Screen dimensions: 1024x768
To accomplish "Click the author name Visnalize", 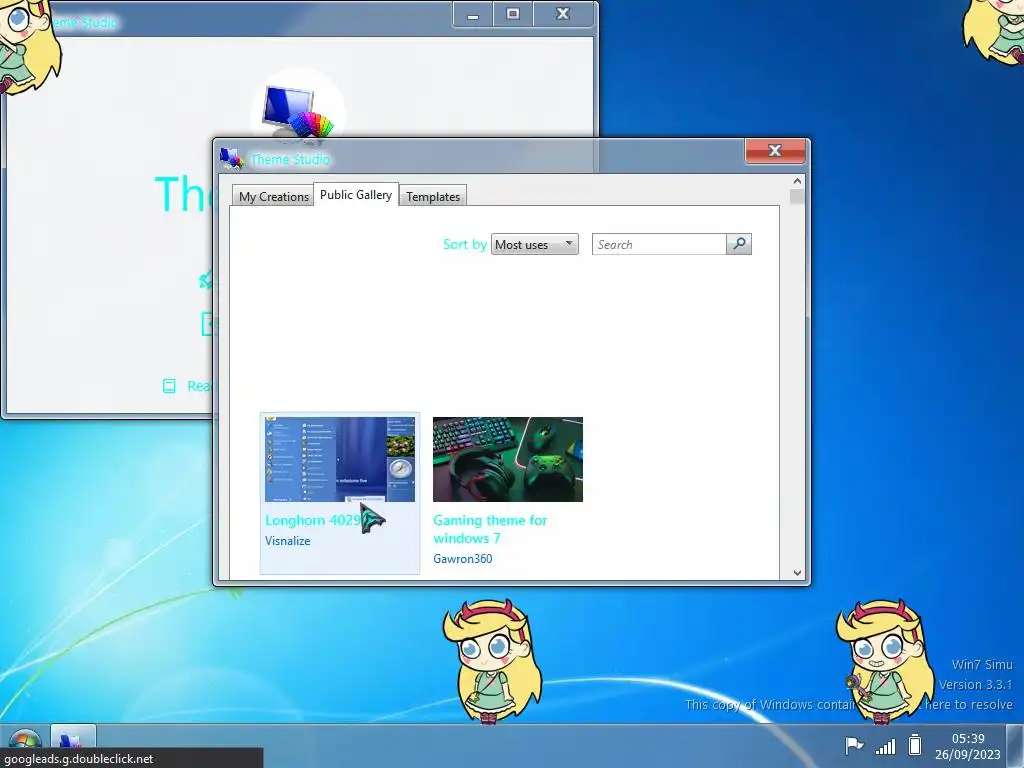I will (287, 541).
